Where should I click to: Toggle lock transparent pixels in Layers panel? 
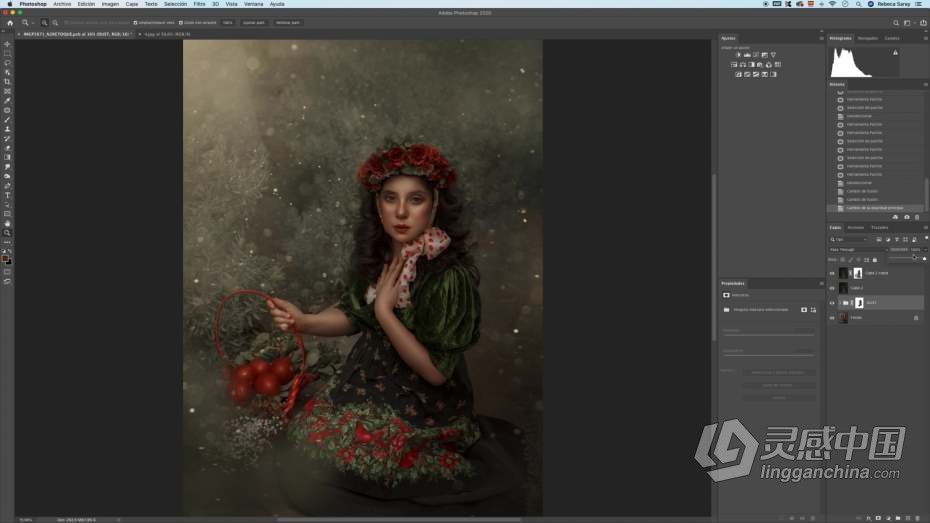pyautogui.click(x=843, y=260)
